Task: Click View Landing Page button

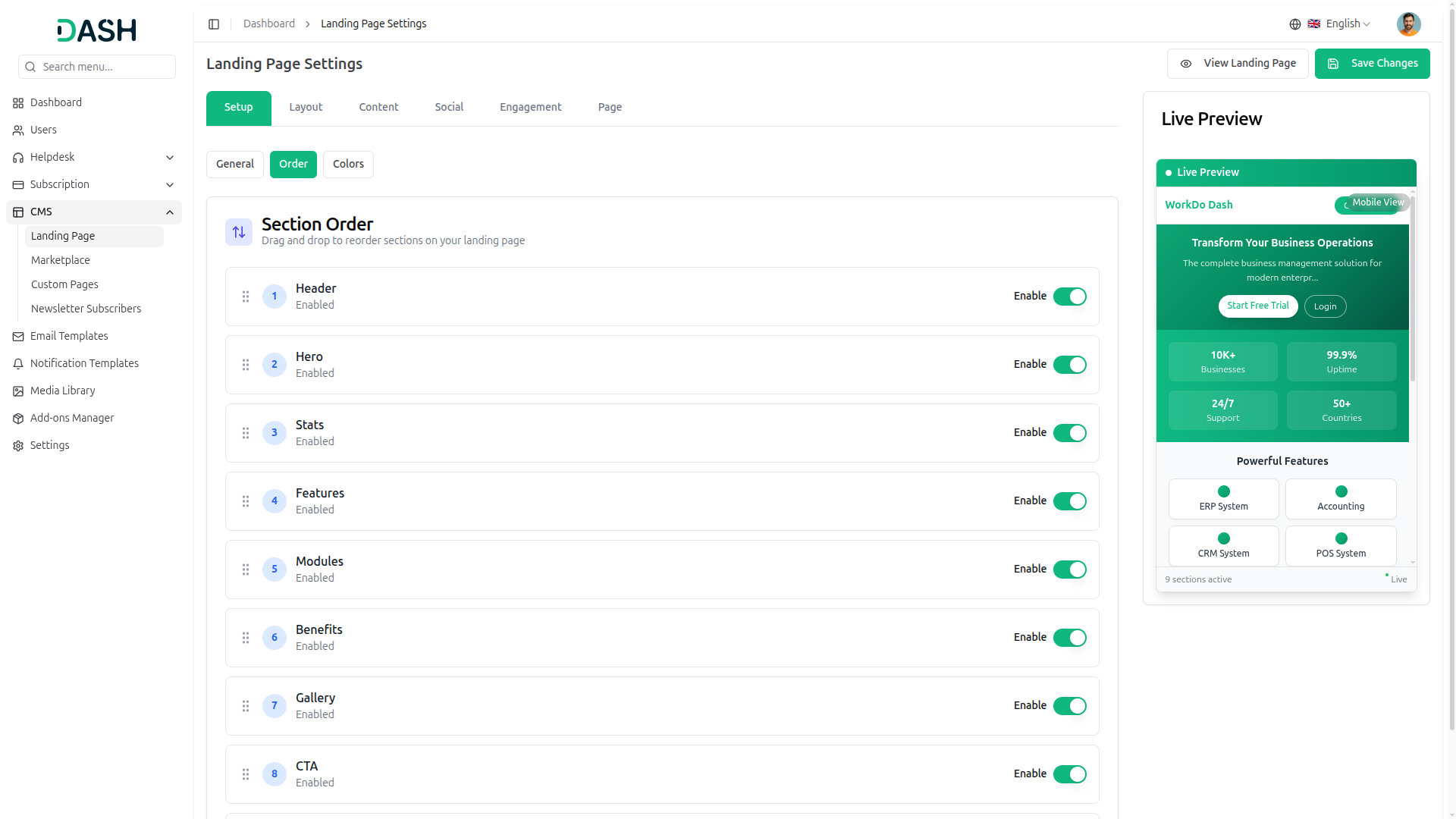Action: coord(1237,64)
